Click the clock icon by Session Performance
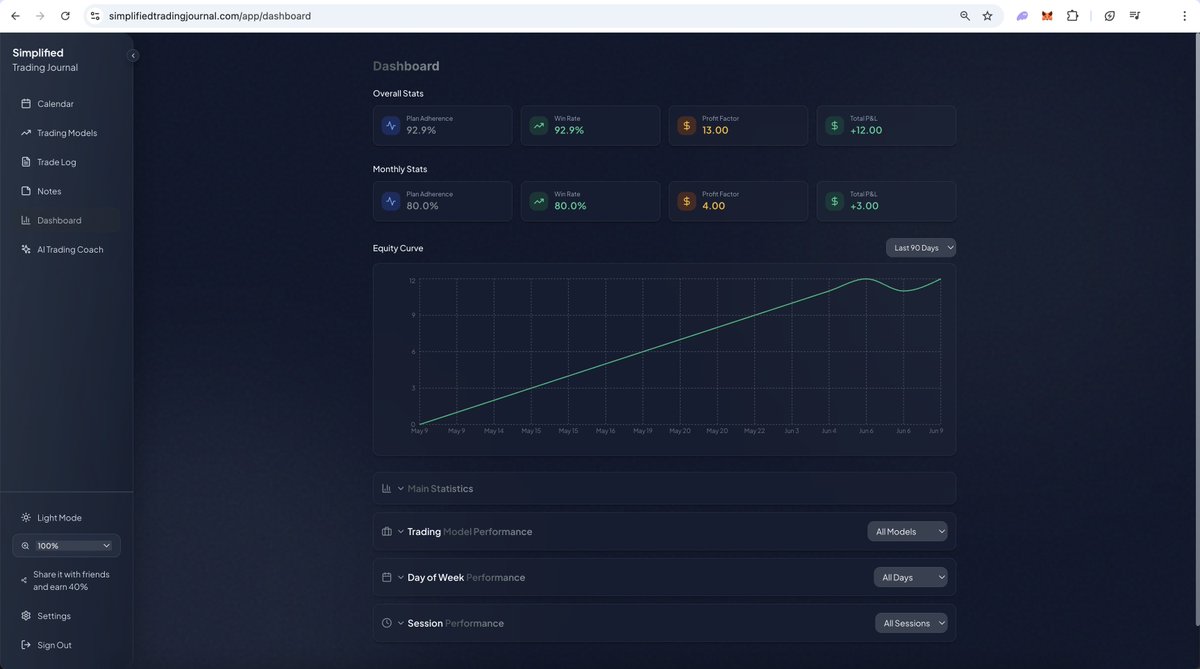The image size is (1200, 669). [x=387, y=623]
